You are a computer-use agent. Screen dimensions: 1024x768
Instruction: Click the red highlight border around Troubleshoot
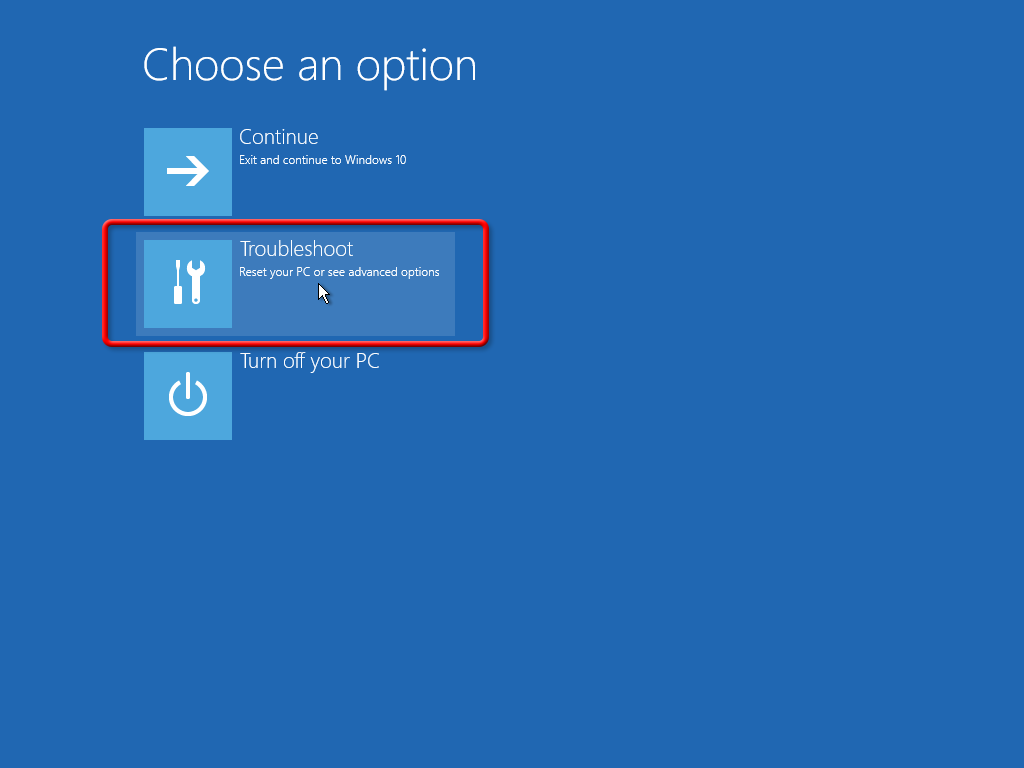tap(295, 223)
